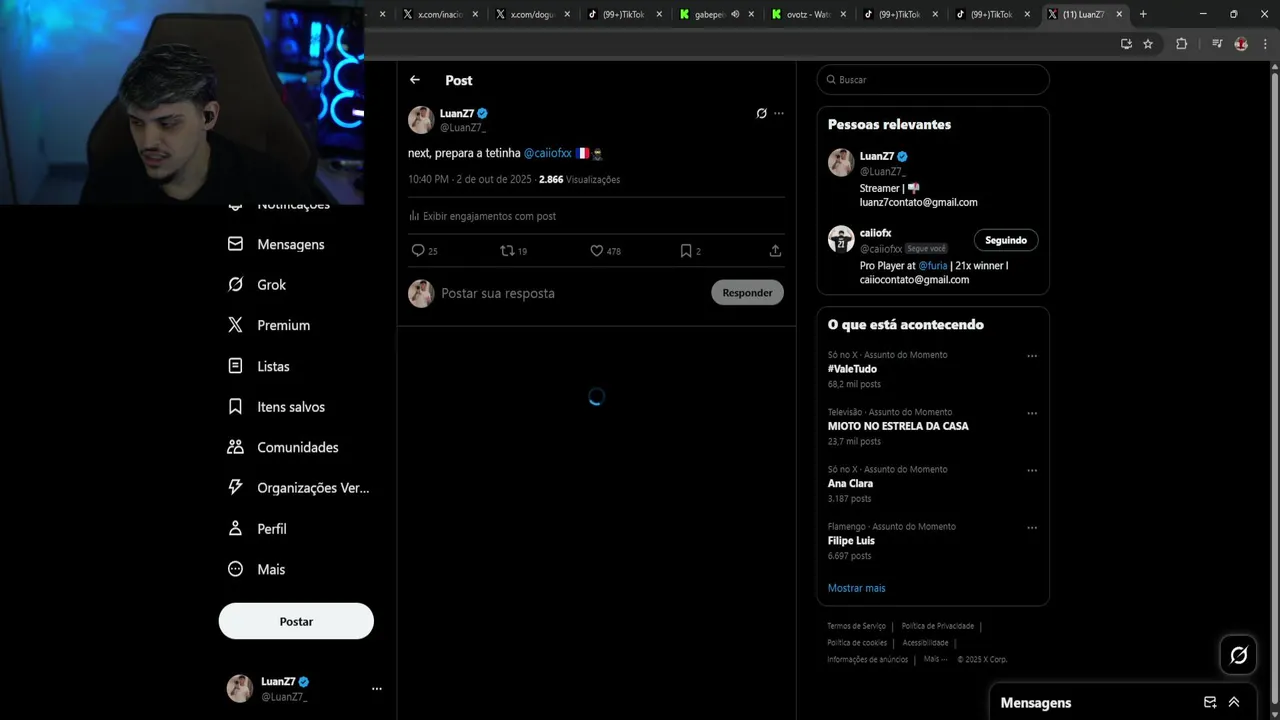Click the search magnifier icon

[829, 80]
